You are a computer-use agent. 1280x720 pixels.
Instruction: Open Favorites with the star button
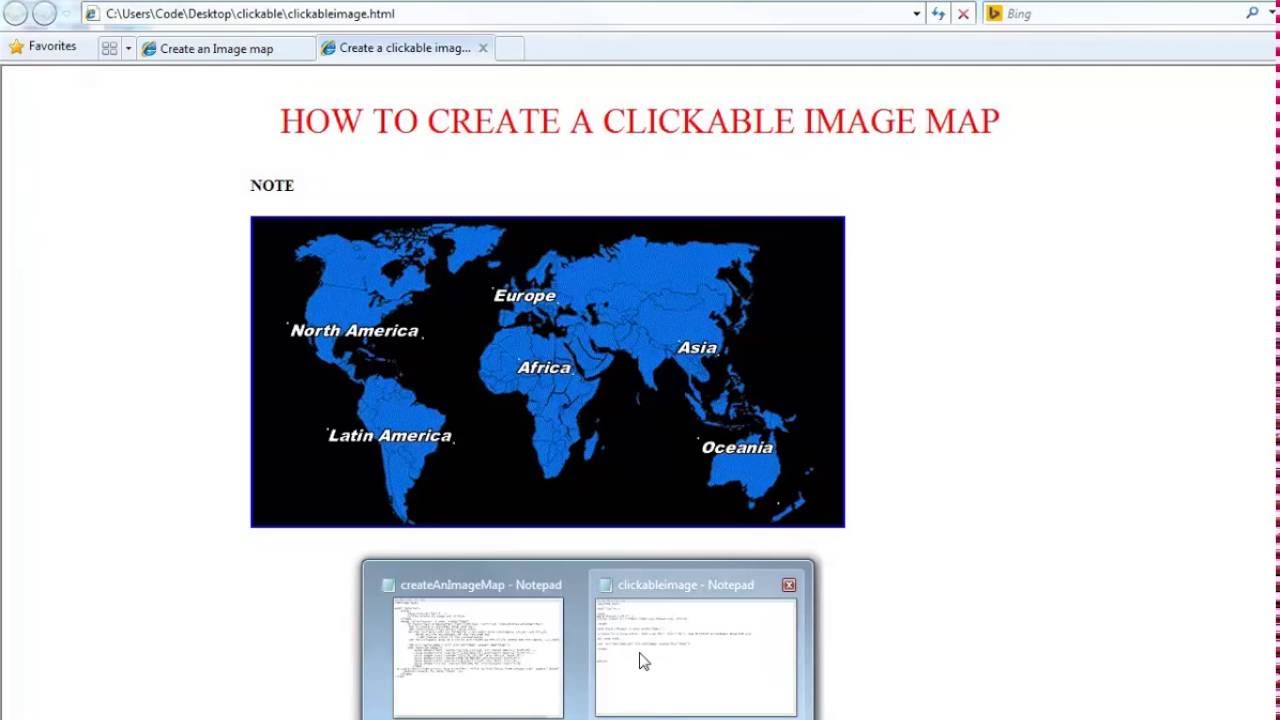click(43, 47)
